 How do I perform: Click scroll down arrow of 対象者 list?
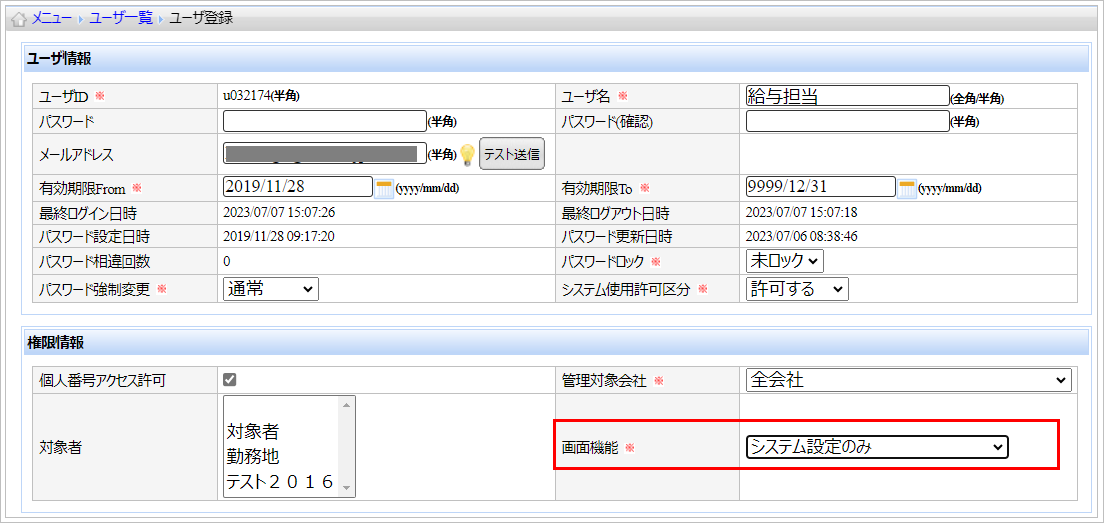(346, 488)
